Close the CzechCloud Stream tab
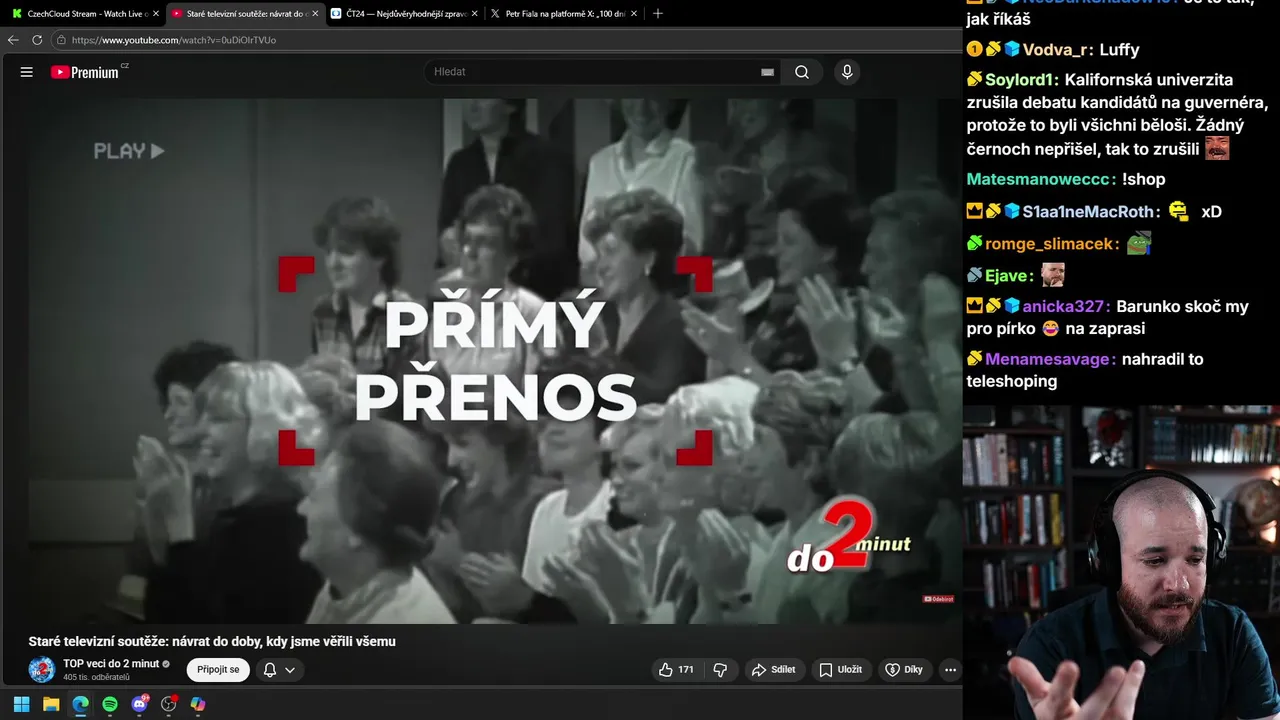The width and height of the screenshot is (1280, 720). click(x=156, y=14)
